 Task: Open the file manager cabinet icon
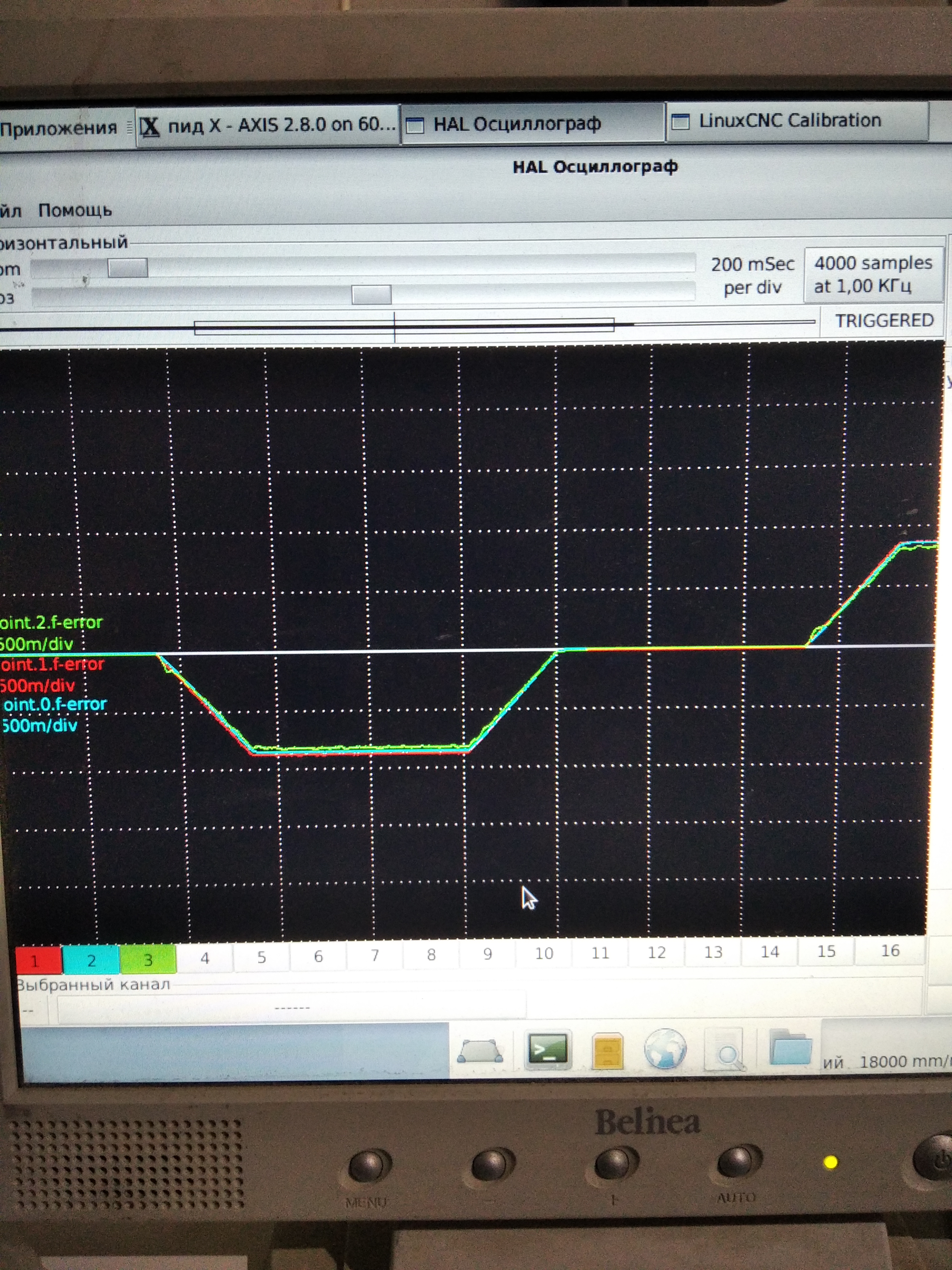click(607, 1051)
